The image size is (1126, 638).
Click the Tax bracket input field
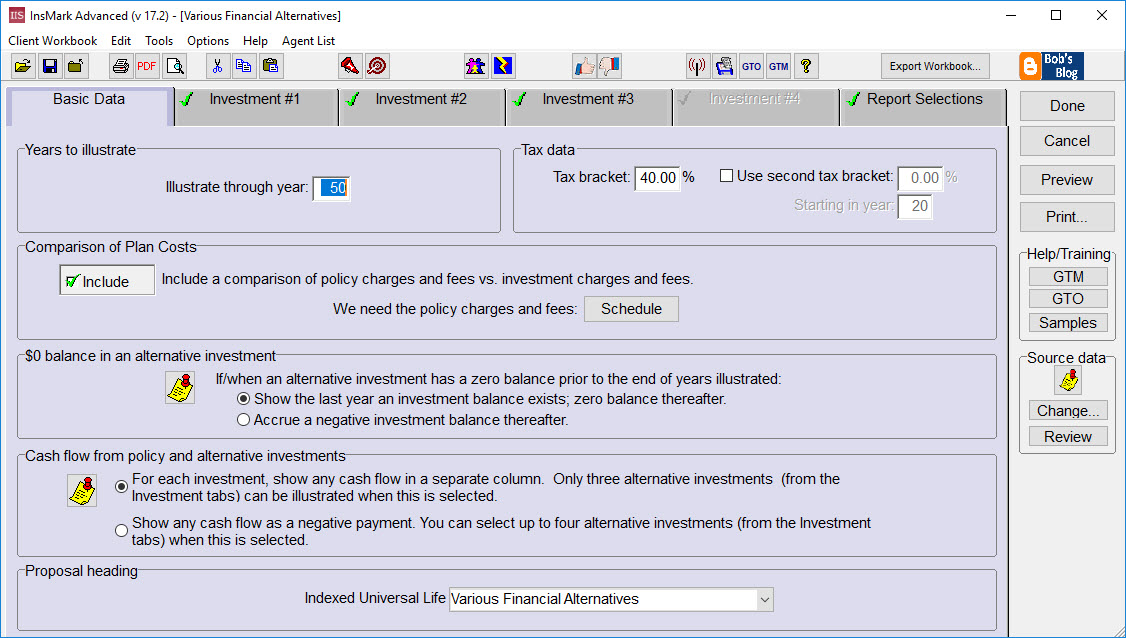[x=656, y=179]
